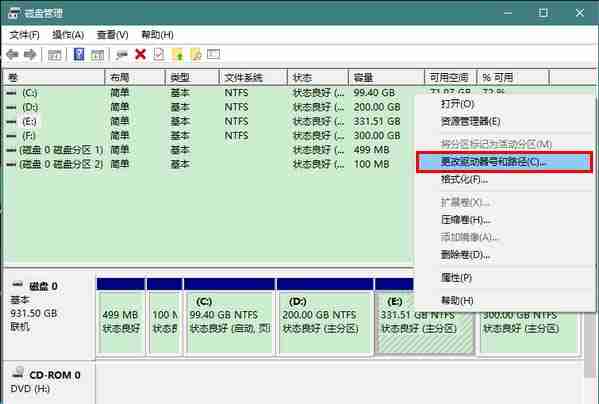Select 更改驱动器号和路径(C)... context menu item
599x404 pixels.
pos(504,162)
